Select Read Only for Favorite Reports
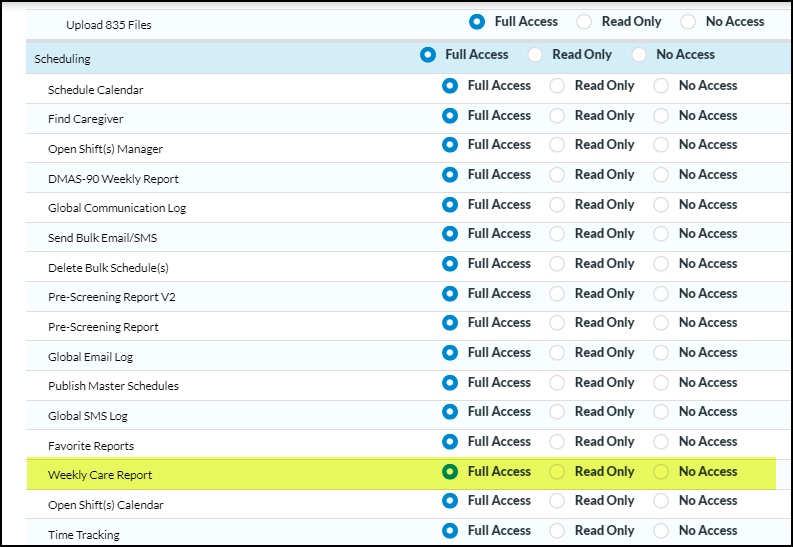This screenshot has width=793, height=547. click(557, 442)
